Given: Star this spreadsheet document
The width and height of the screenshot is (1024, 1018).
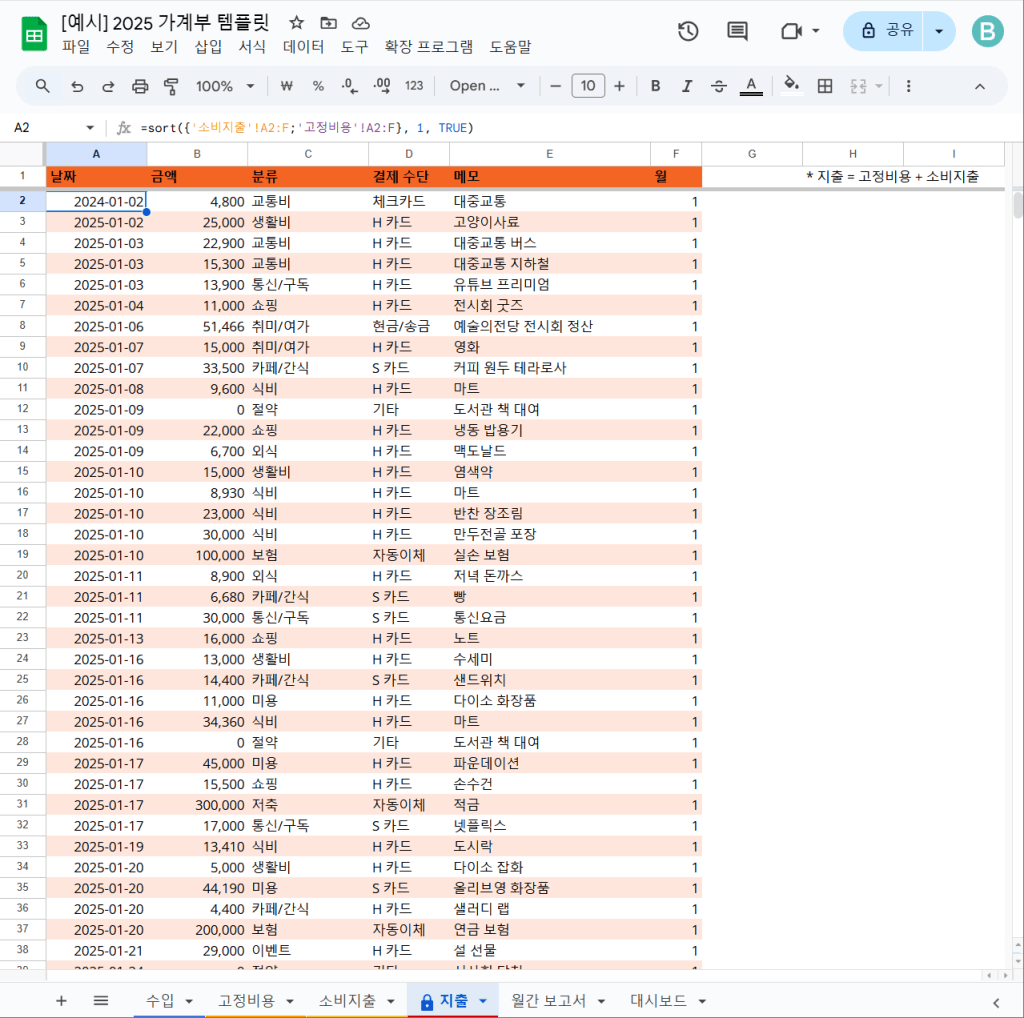Looking at the screenshot, I should click(296, 23).
